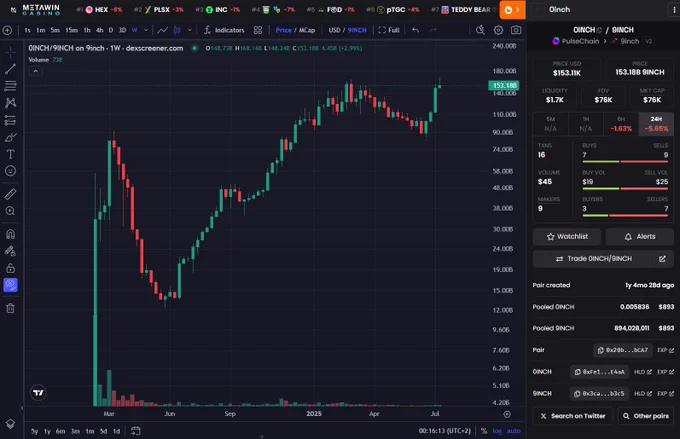Click Trade 0INCH/9INCH button
This screenshot has width=680, height=439.
(593, 259)
